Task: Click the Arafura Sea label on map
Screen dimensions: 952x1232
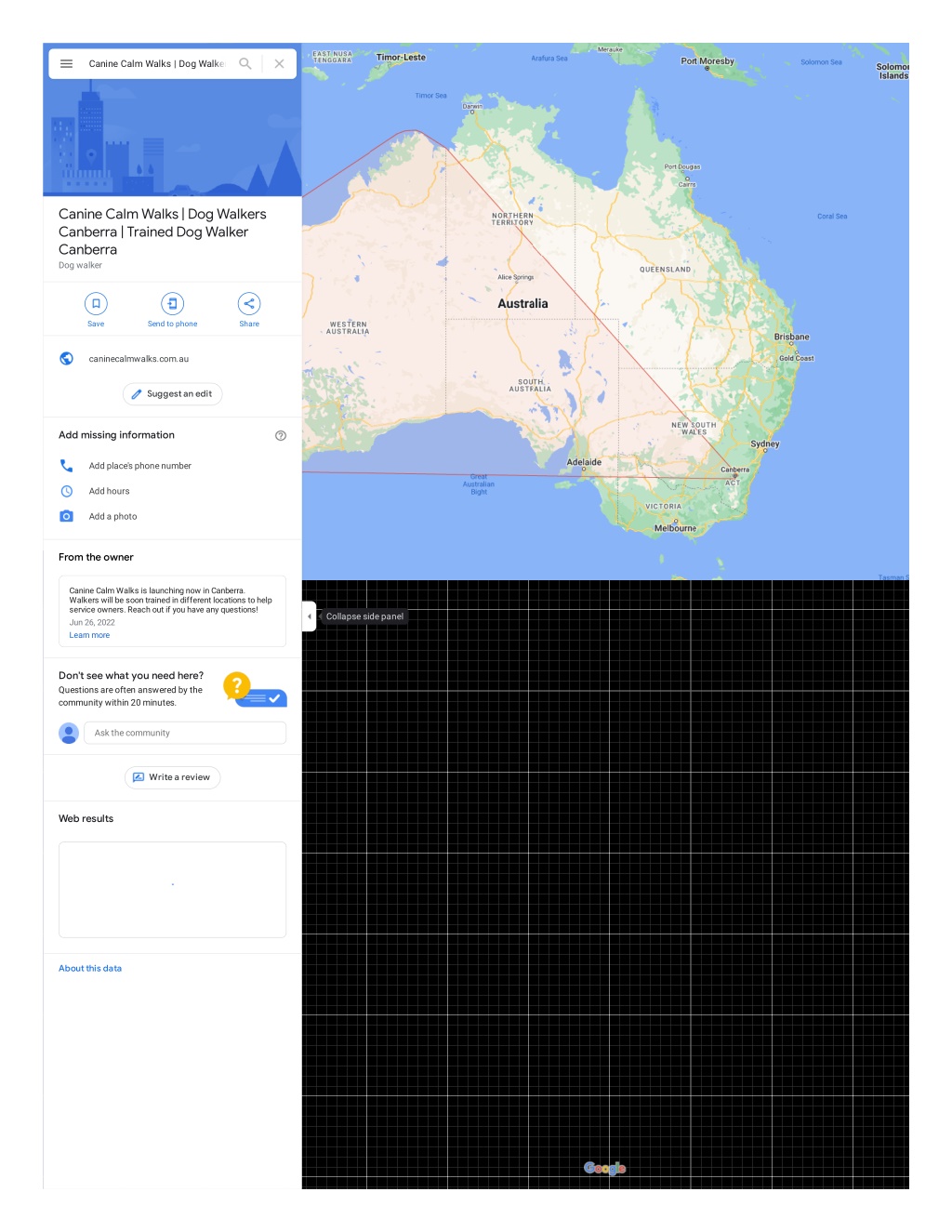Action: [549, 59]
